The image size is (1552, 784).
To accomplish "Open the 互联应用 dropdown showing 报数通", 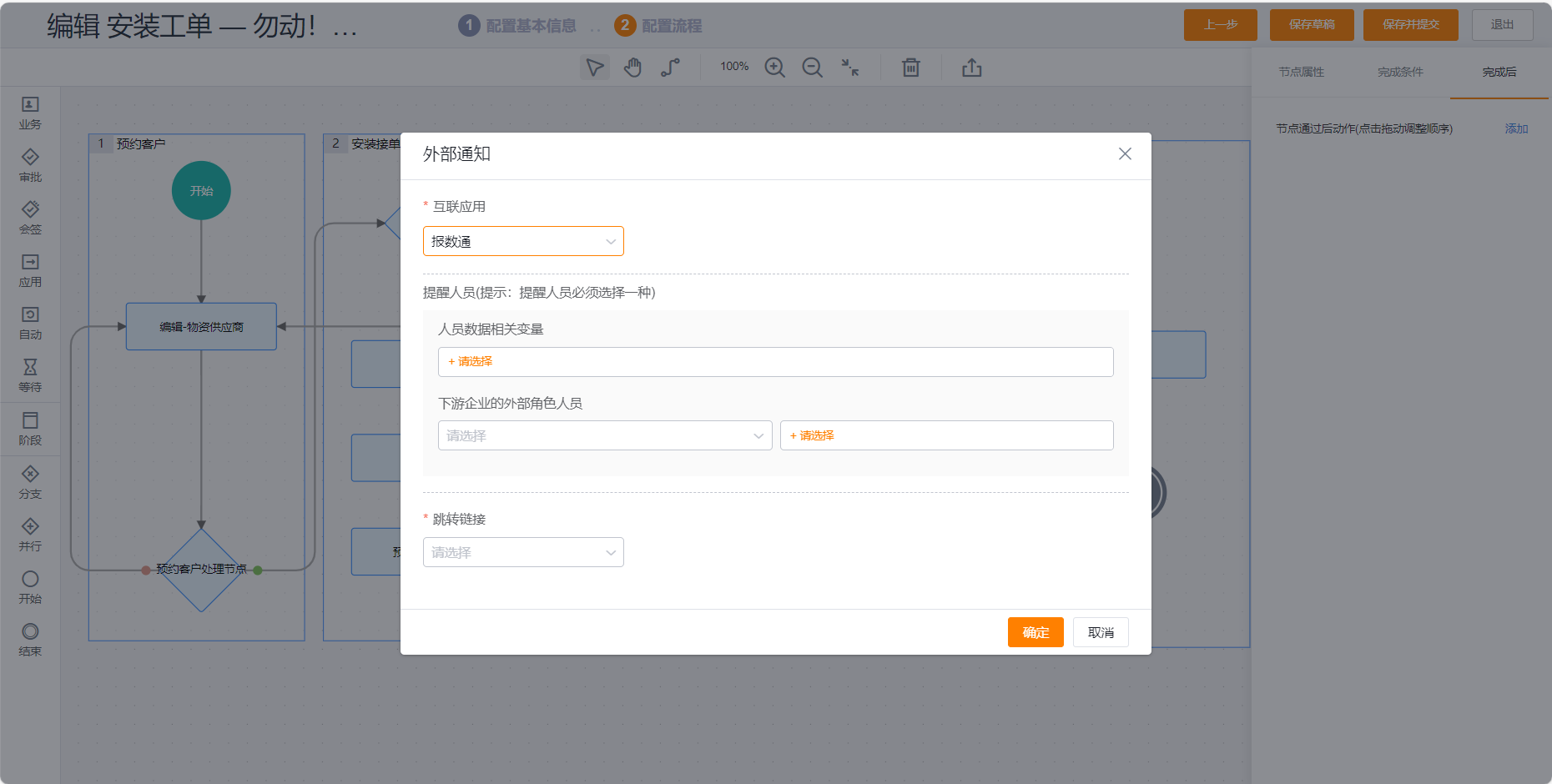I will click(x=523, y=241).
